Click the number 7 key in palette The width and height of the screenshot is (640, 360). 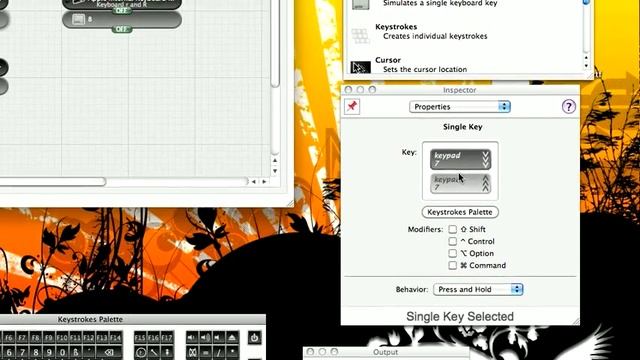[22, 352]
